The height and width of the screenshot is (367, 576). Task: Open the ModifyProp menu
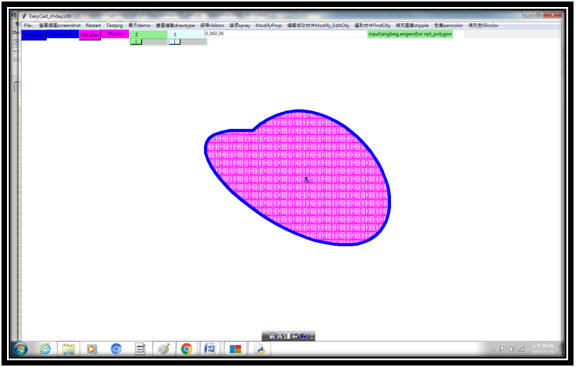pos(269,26)
